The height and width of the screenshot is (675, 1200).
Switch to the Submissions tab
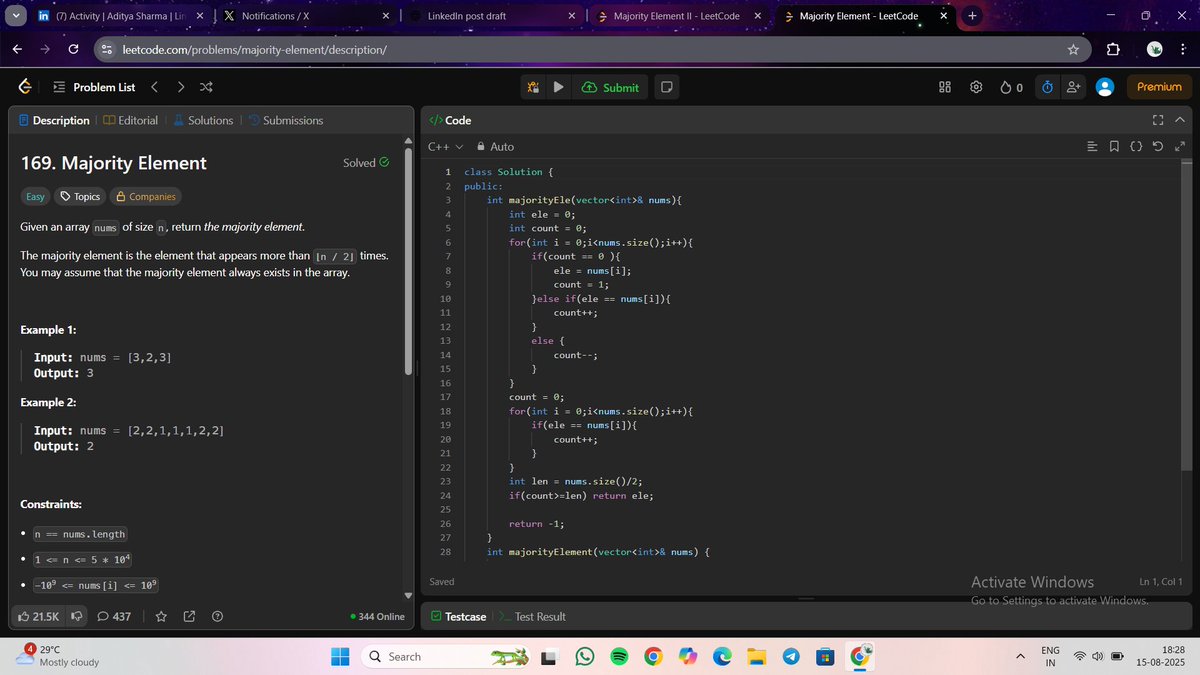pyautogui.click(x=285, y=120)
